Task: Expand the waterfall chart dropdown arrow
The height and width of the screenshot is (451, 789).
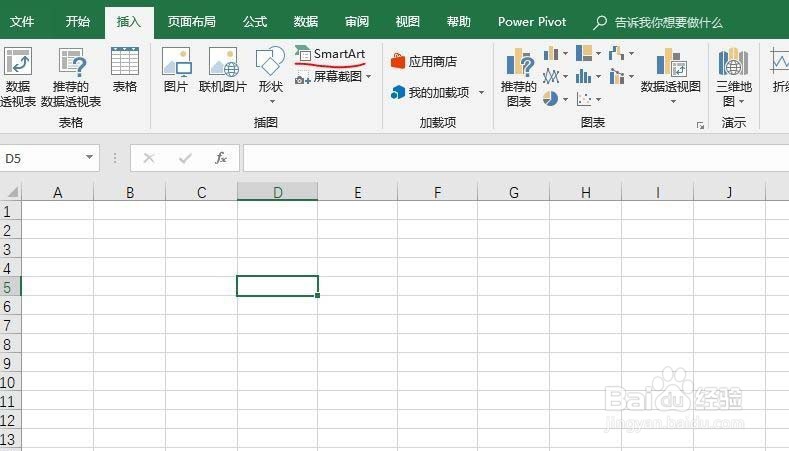Action: [x=631, y=53]
